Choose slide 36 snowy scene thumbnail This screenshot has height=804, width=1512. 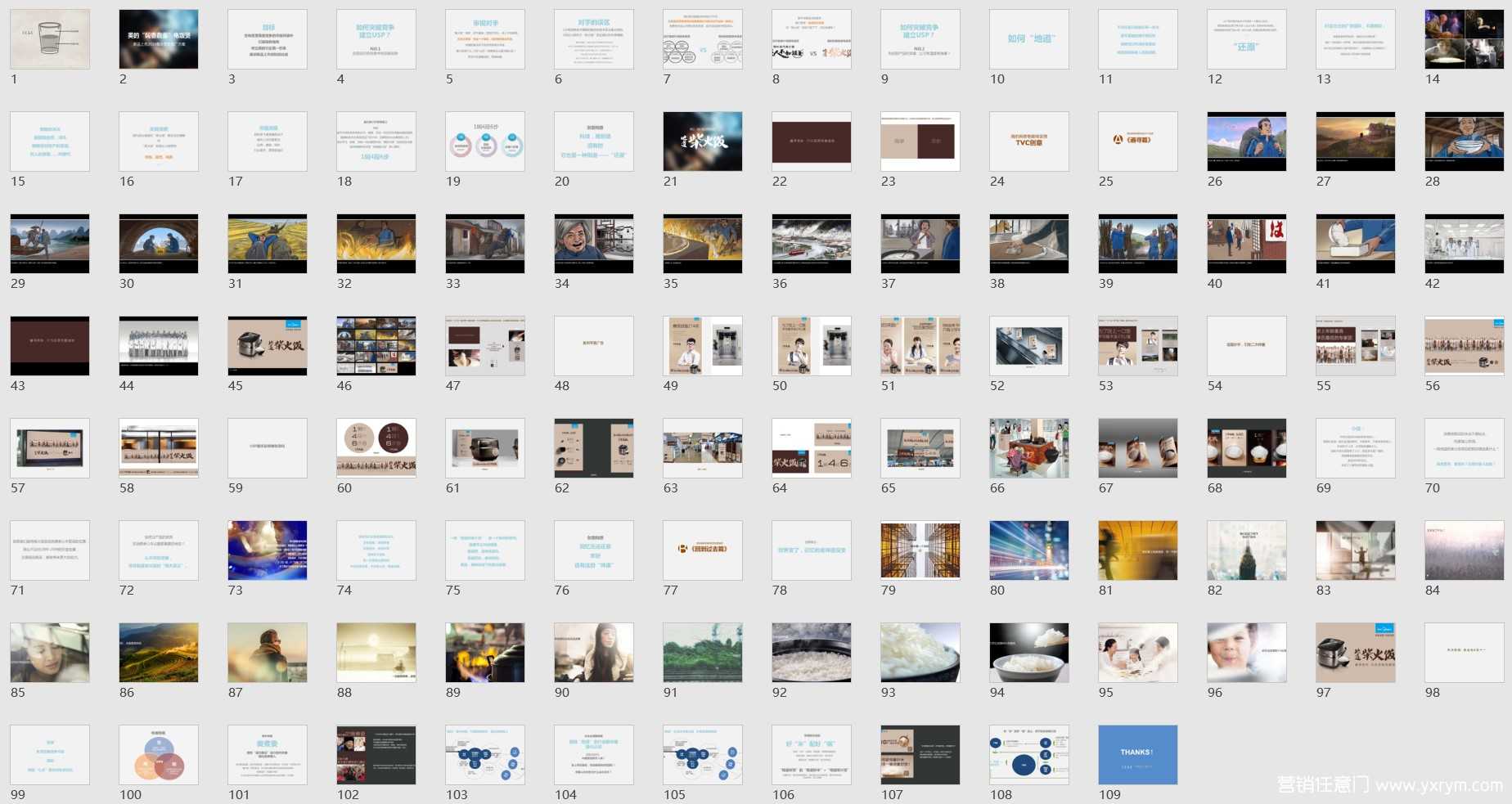coord(812,244)
